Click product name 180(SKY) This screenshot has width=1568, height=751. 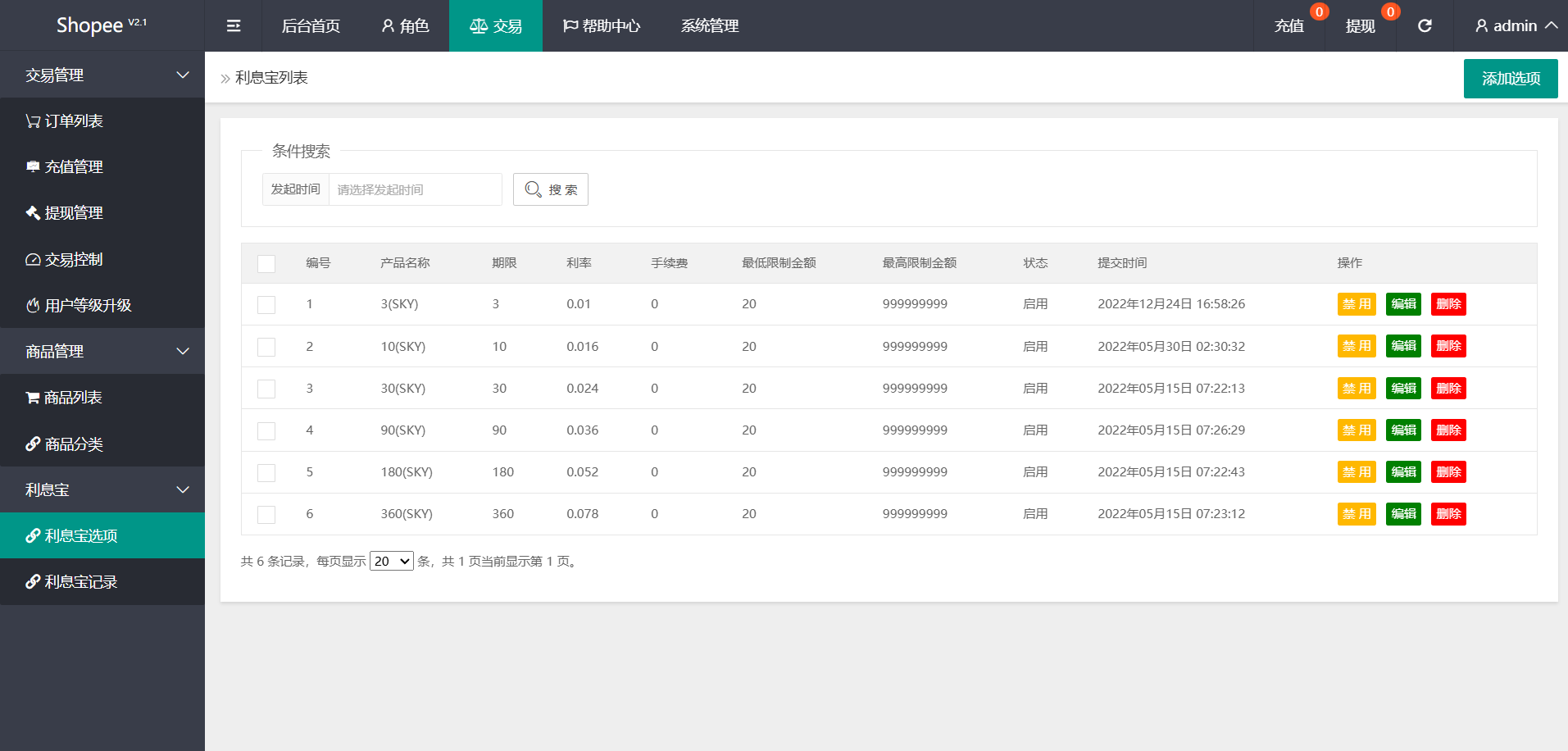tap(407, 472)
